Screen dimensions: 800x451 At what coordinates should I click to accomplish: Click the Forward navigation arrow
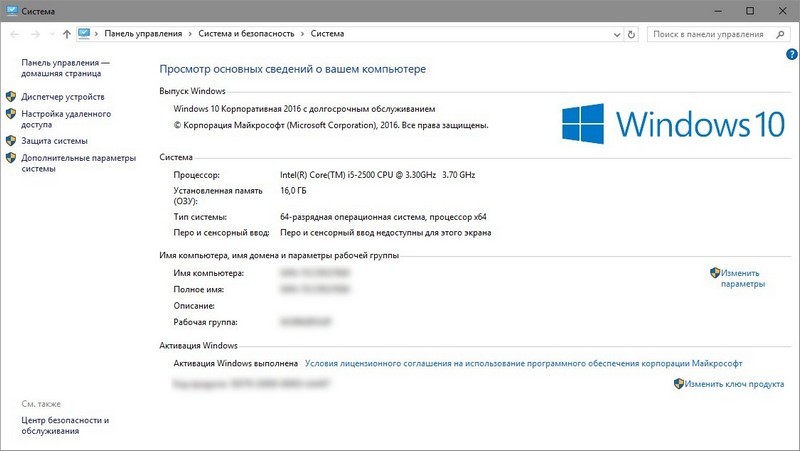tap(35, 34)
